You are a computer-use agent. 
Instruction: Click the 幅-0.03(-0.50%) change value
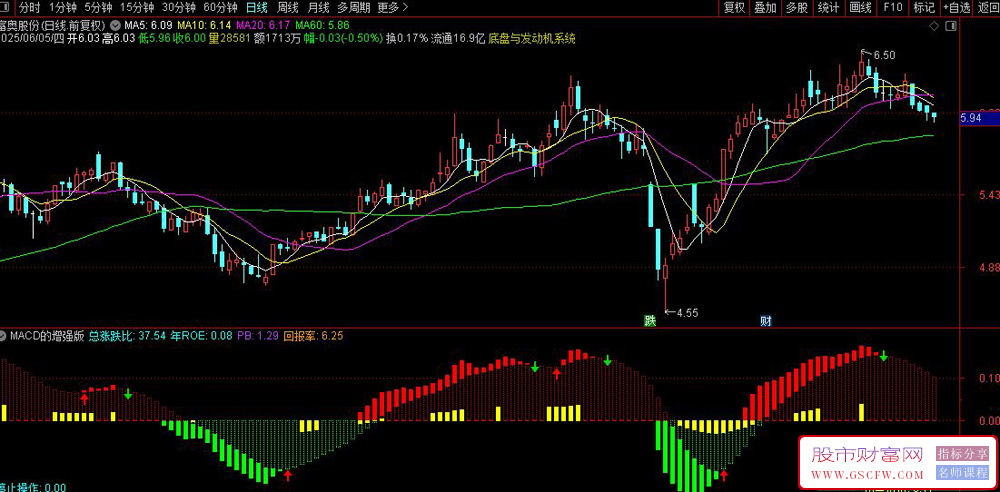pos(343,38)
